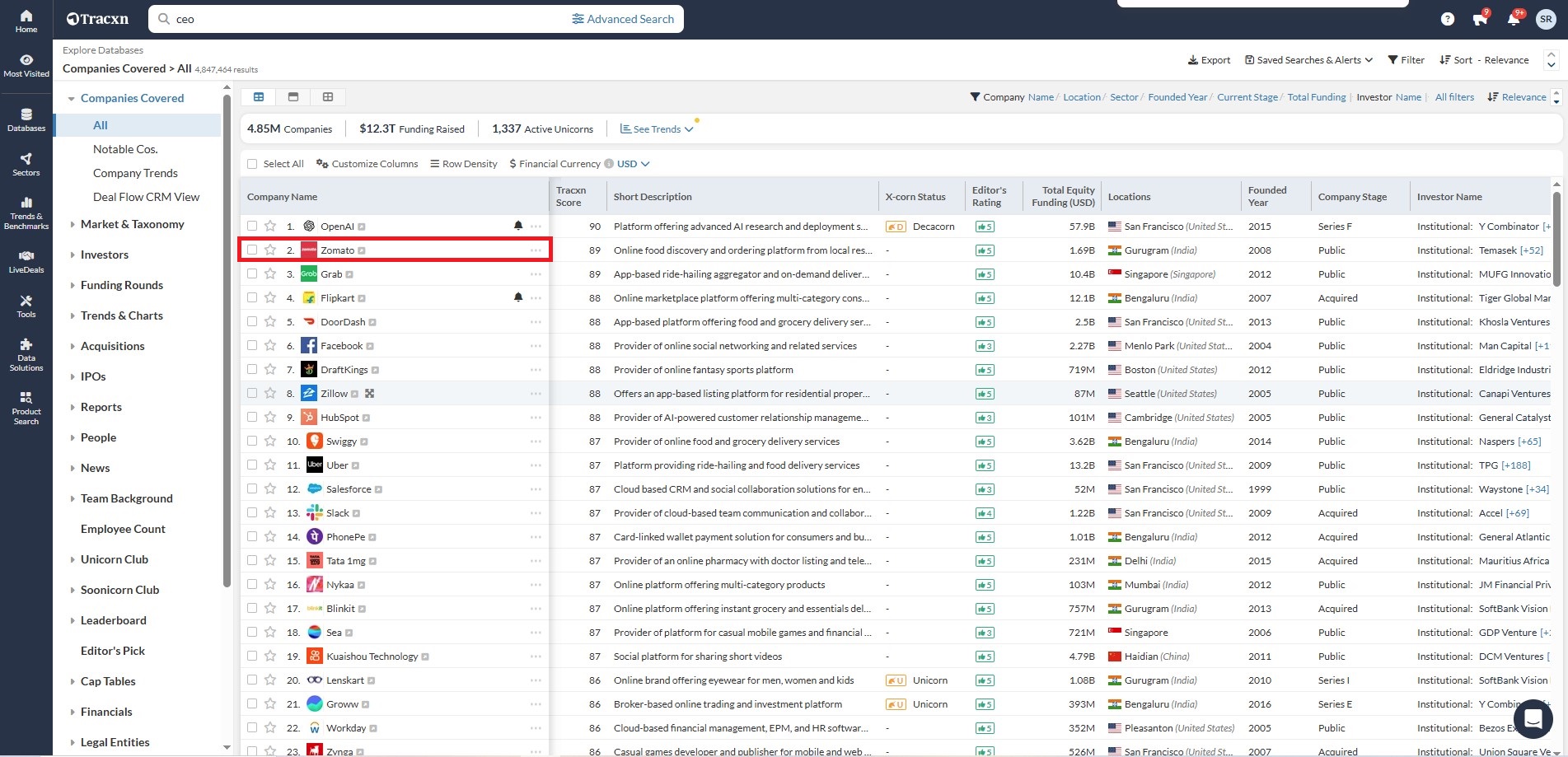Expand the Funding Rounds tree section
The image size is (1568, 757).
122,285
